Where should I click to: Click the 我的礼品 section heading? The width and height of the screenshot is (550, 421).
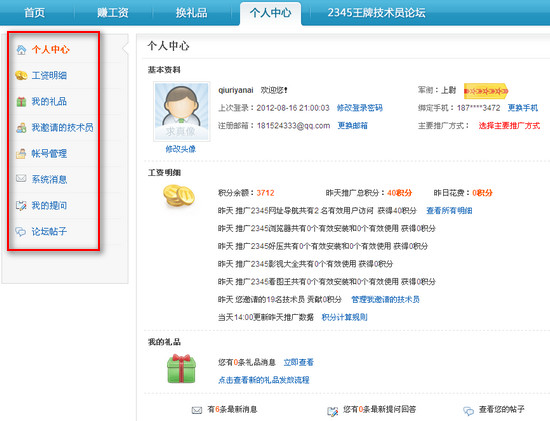164,342
